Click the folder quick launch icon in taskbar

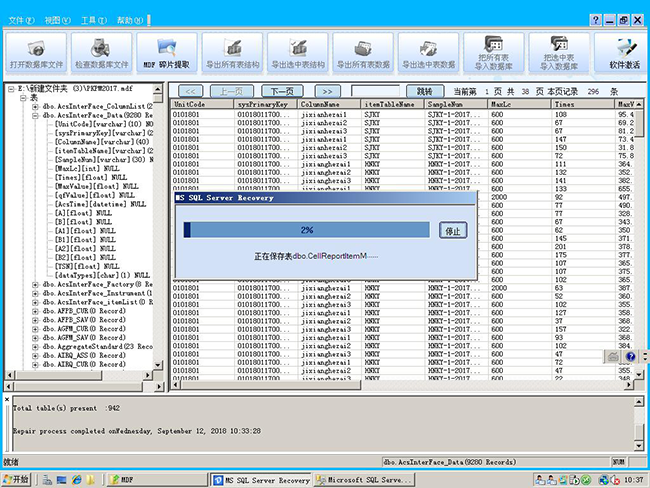[90, 480]
